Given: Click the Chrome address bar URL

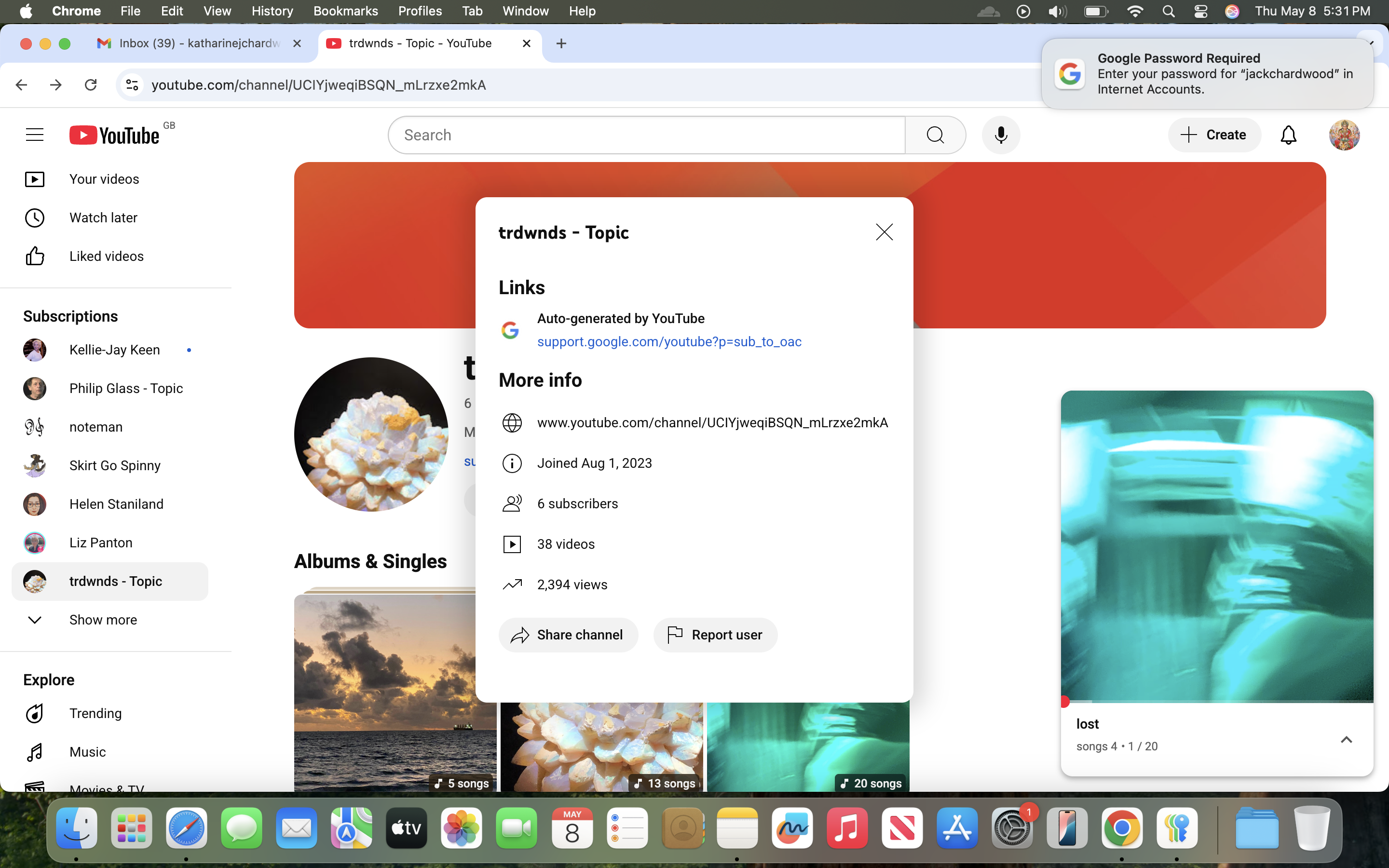Looking at the screenshot, I should tap(318, 85).
